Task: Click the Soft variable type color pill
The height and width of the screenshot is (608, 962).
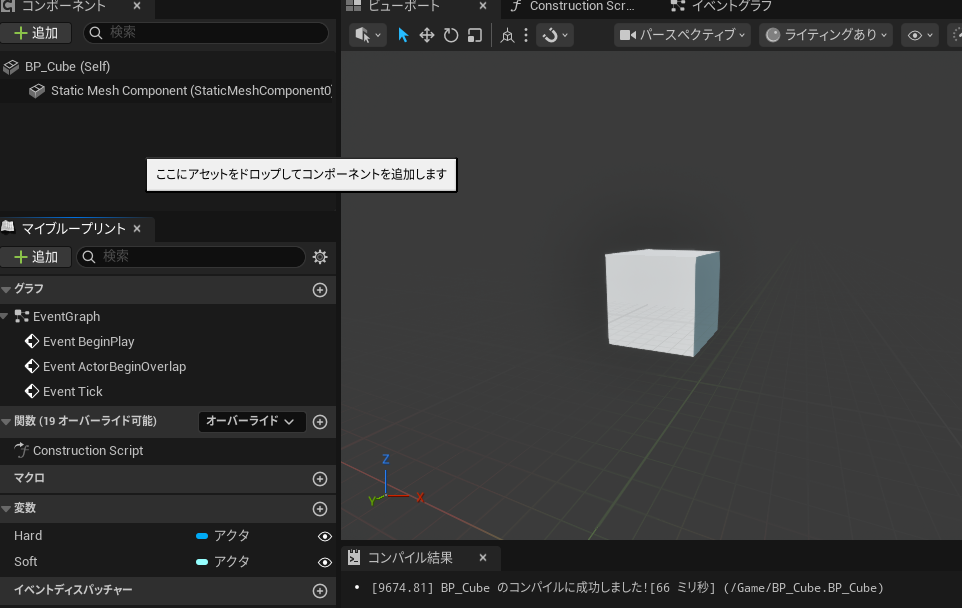Action: pos(202,562)
